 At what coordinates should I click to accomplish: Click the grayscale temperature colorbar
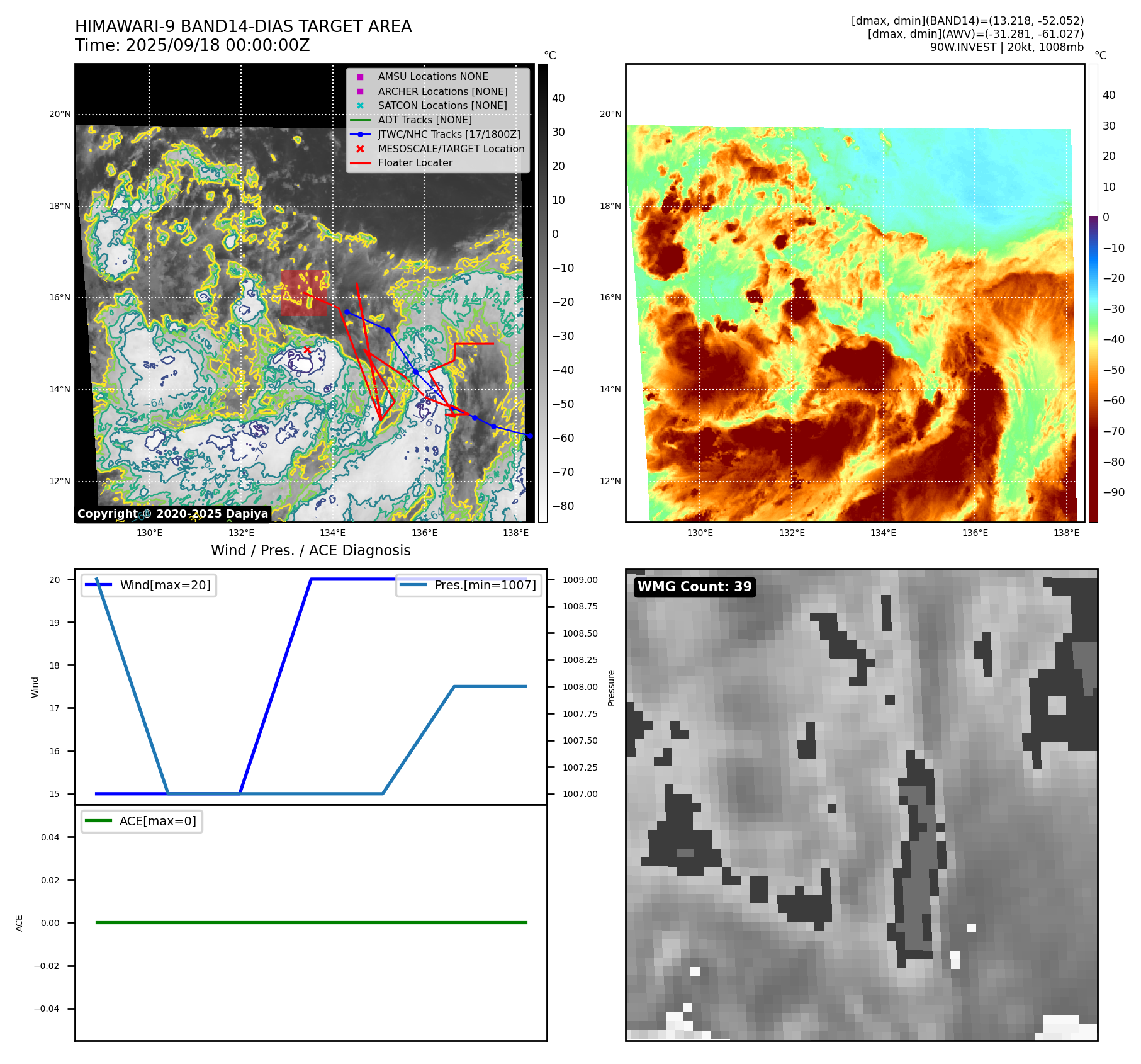pyautogui.click(x=542, y=293)
